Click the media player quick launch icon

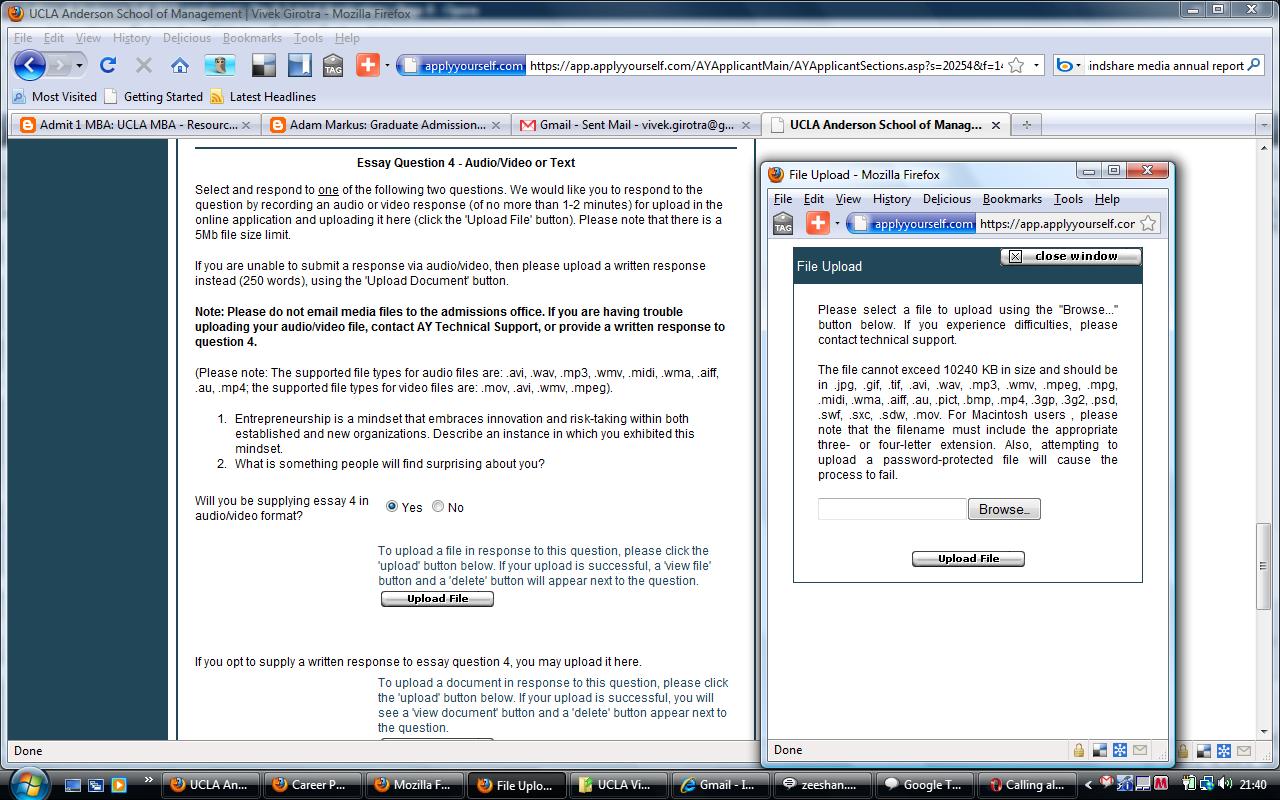click(x=119, y=785)
